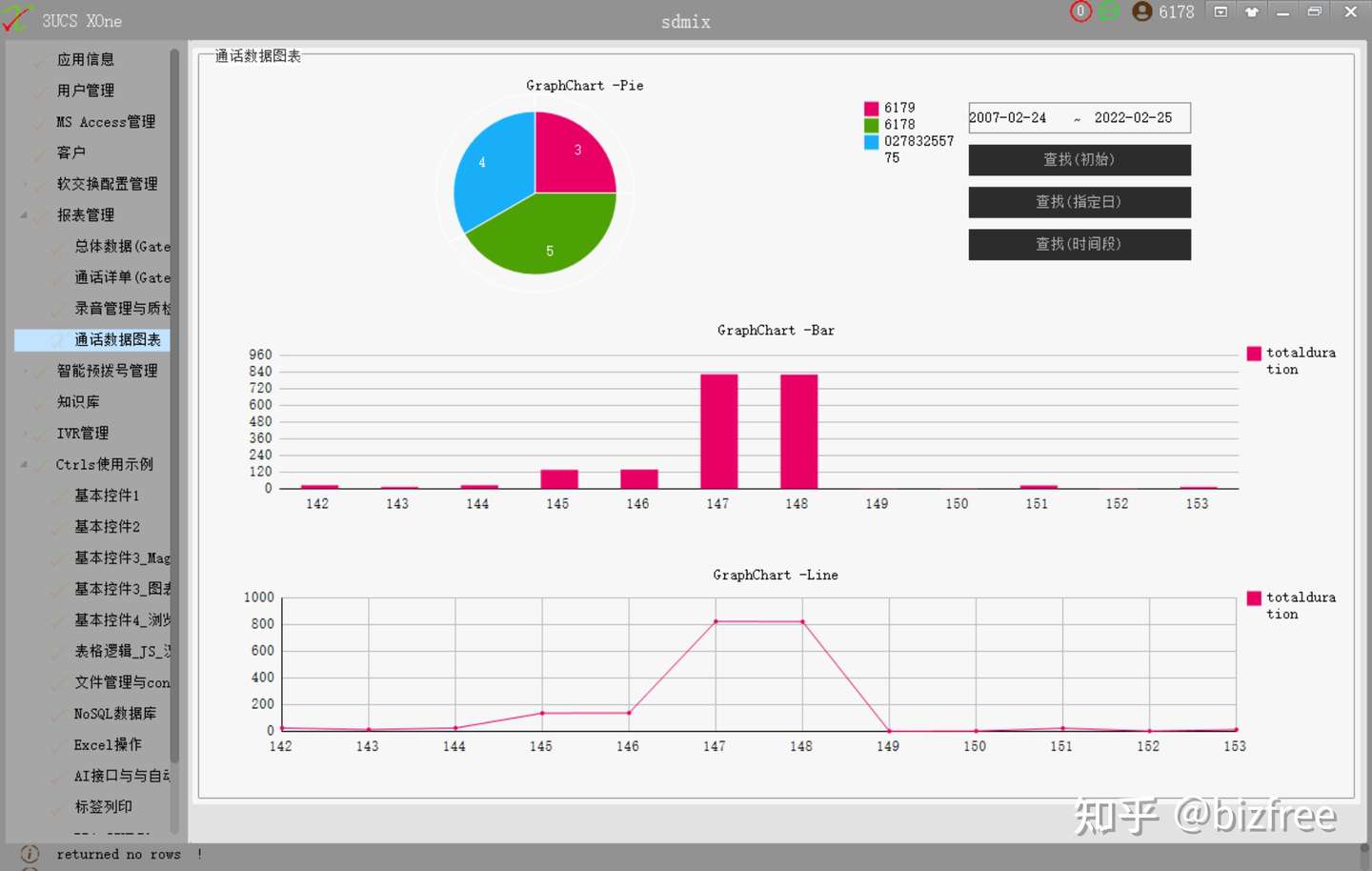
Task: Click the line chart point at 148
Action: pos(802,622)
